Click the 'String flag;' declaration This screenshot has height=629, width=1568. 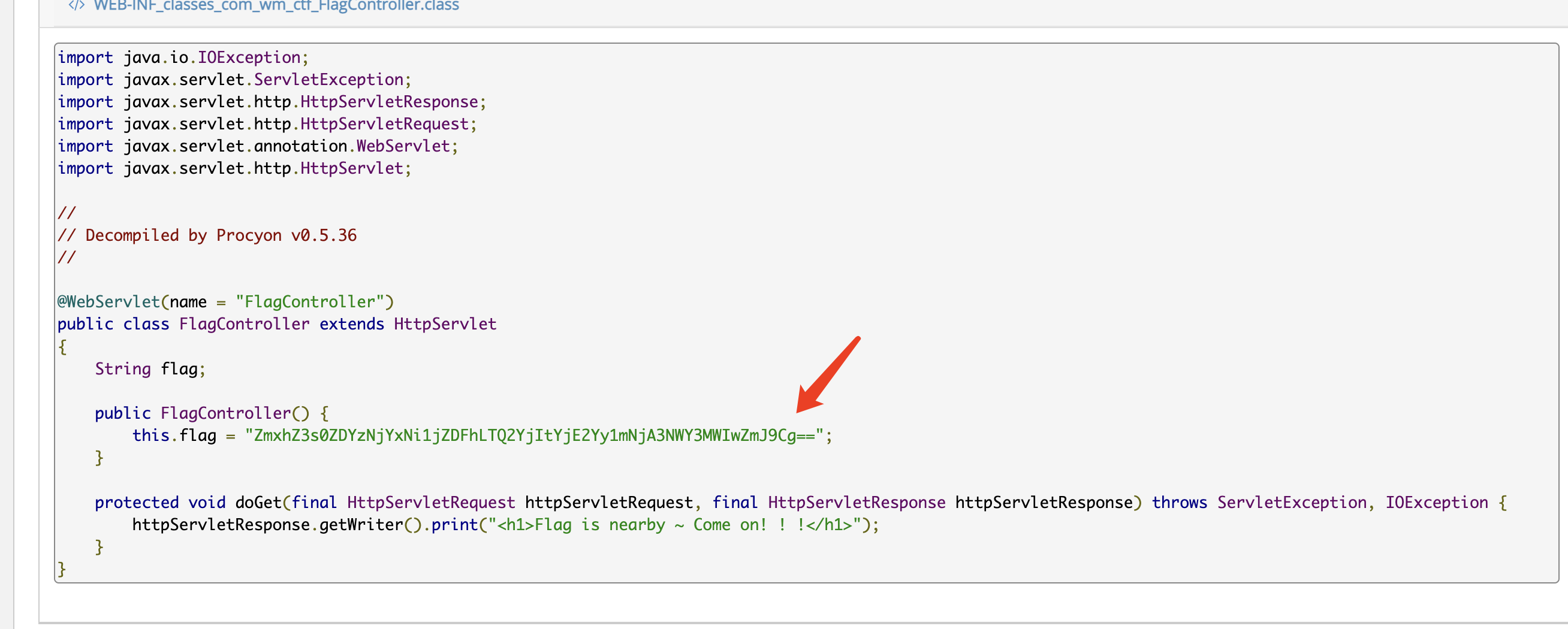pos(150,368)
